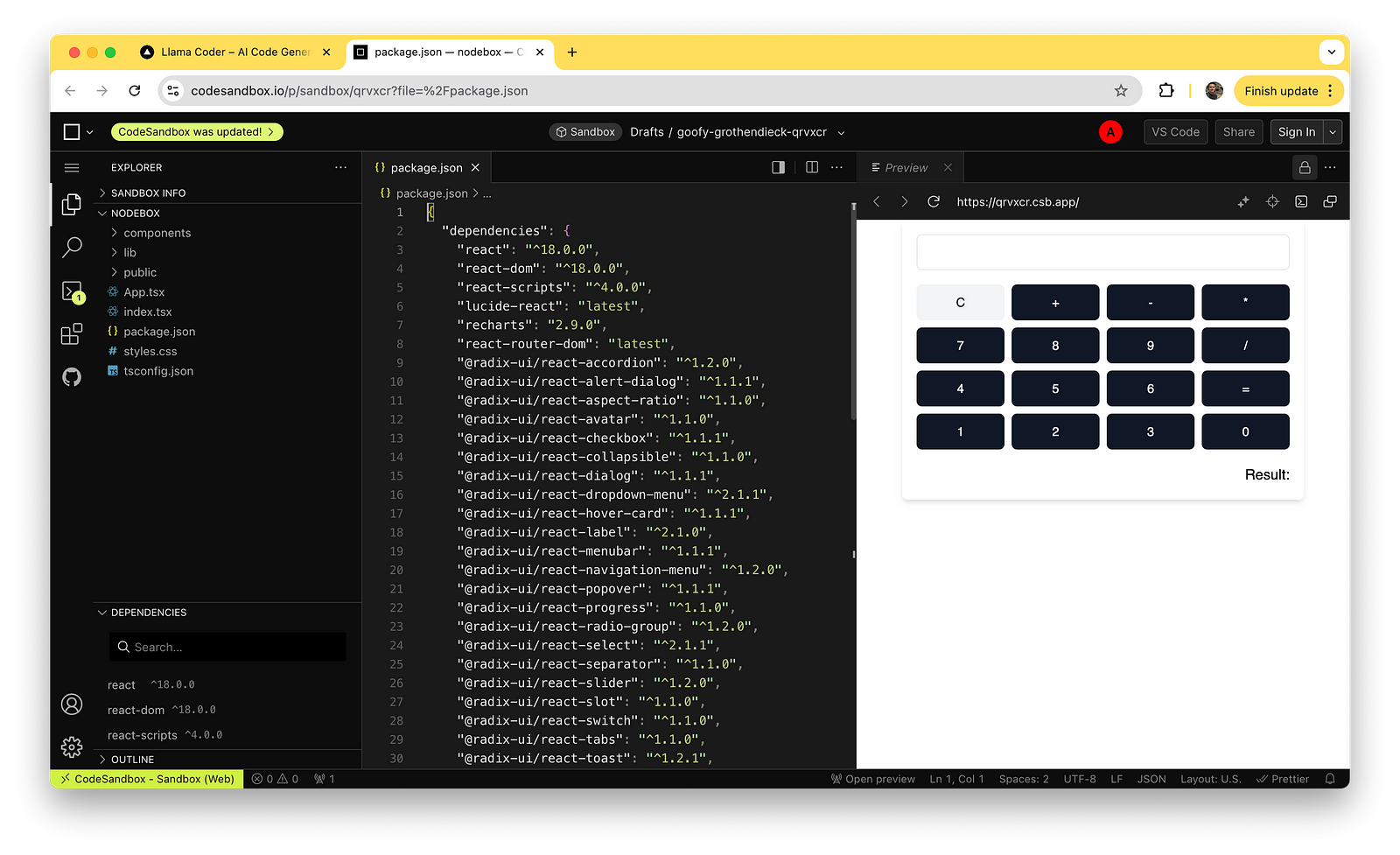Click the Finish update button
This screenshot has height=855, width=1400.
1282,90
